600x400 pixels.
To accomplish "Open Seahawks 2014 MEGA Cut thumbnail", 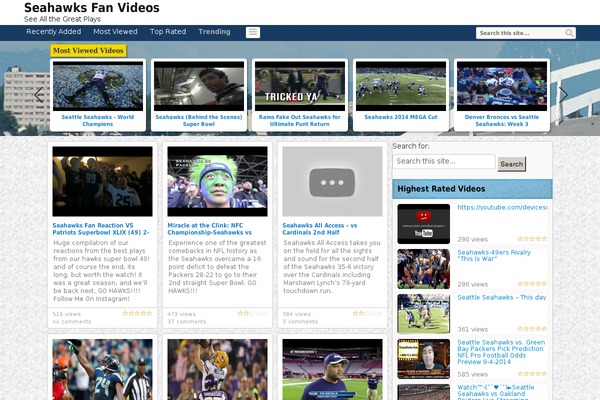I will pyautogui.click(x=401, y=87).
